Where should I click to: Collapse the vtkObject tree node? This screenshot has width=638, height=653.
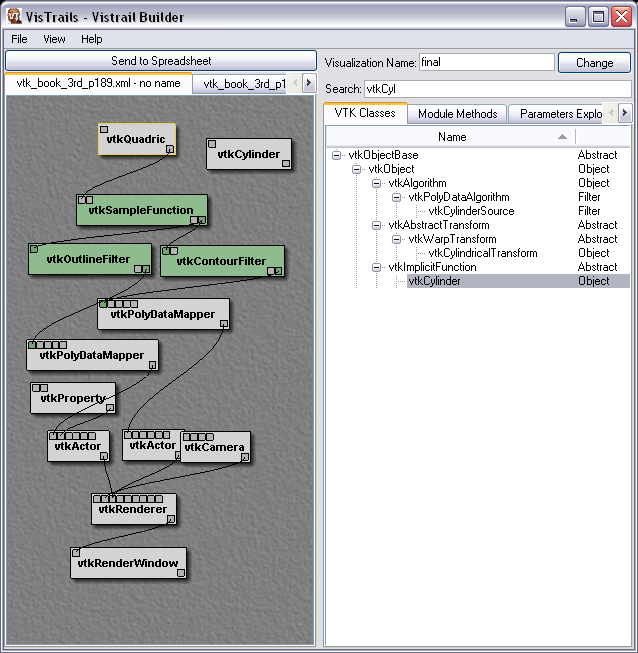(x=356, y=169)
